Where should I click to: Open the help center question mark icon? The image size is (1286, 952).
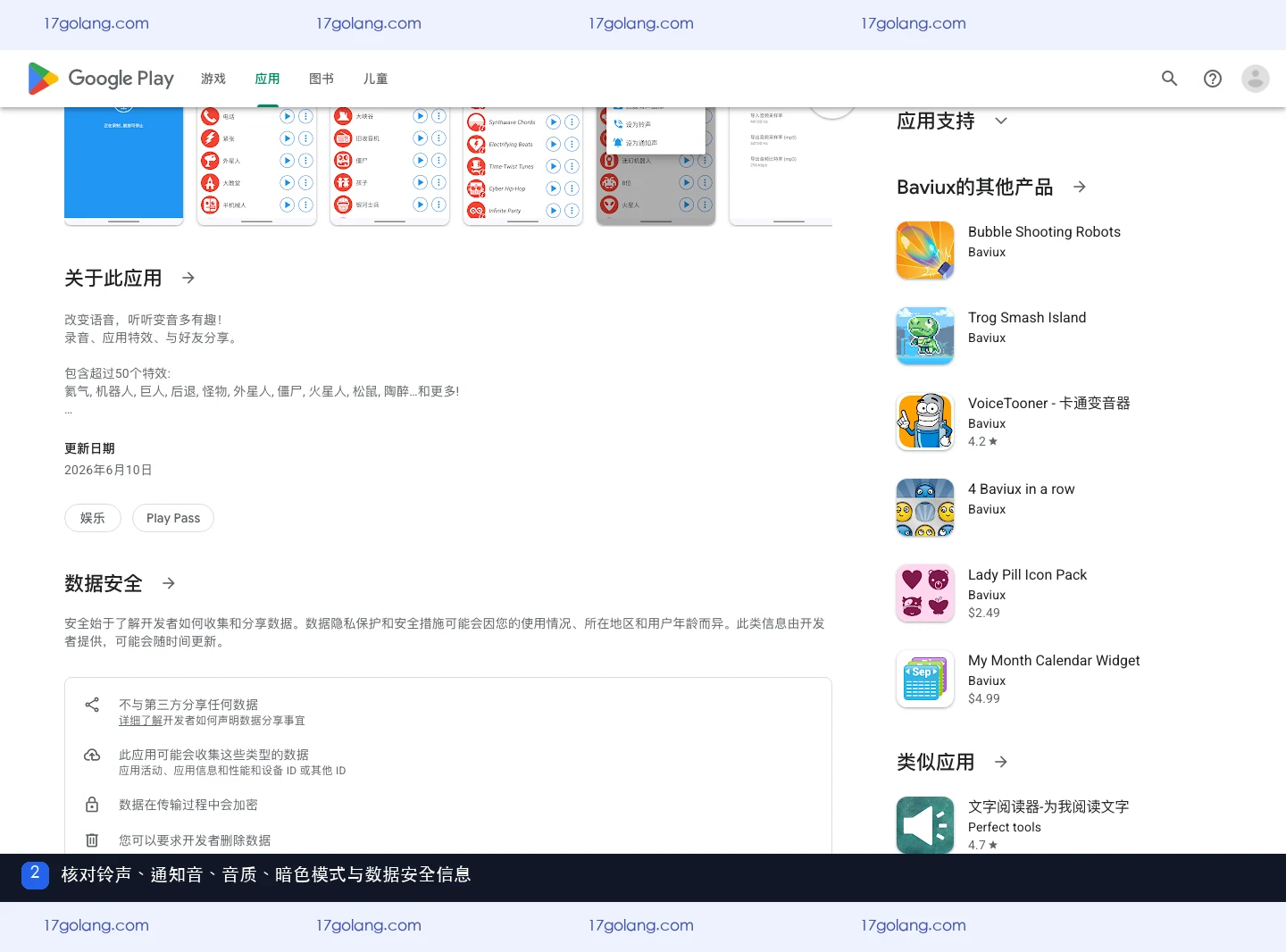tap(1212, 79)
